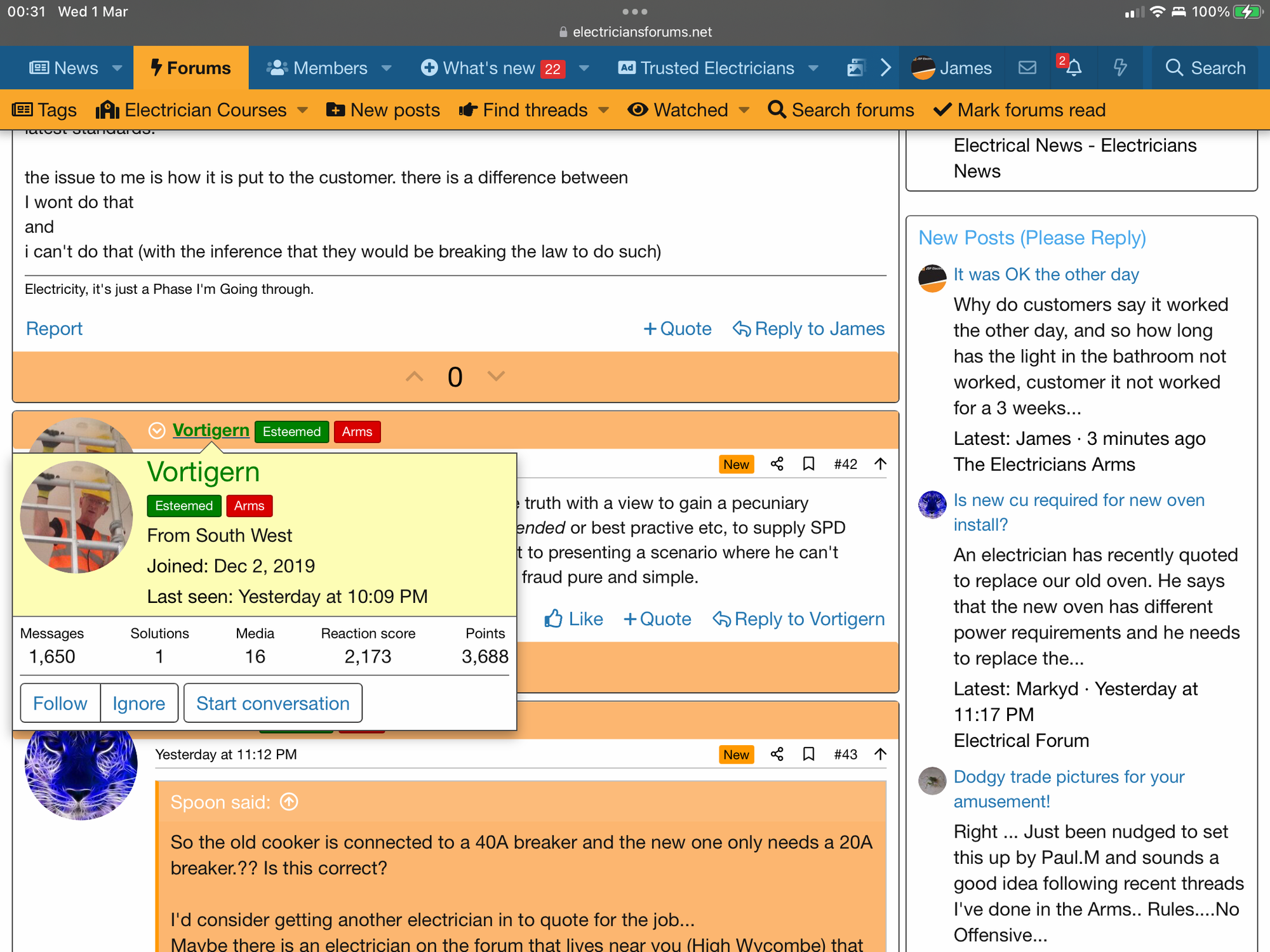Image resolution: width=1270 pixels, height=952 pixels.
Task: Open the Members tab
Action: [317, 68]
